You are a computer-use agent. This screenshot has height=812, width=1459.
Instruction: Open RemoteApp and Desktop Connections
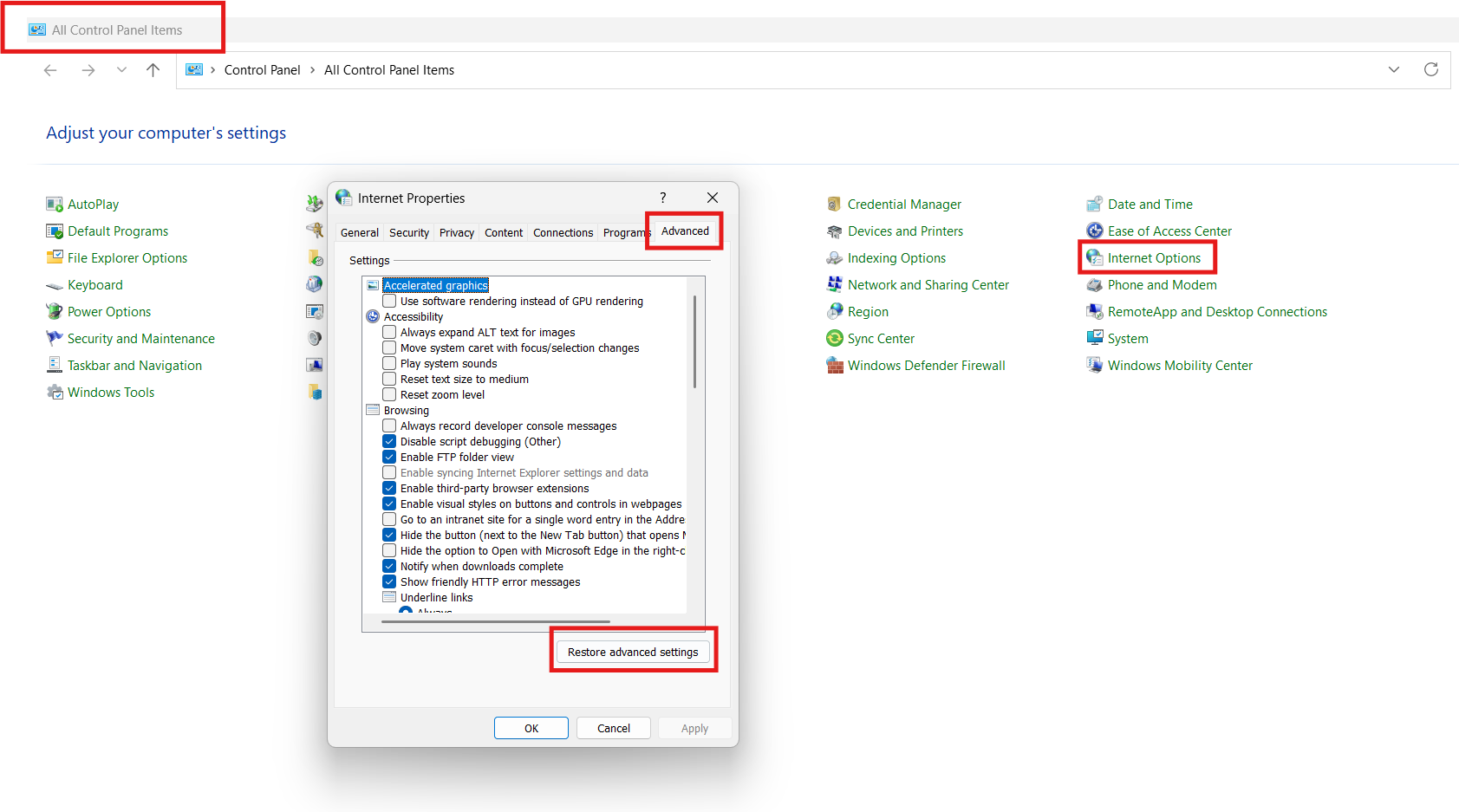[x=1217, y=311]
